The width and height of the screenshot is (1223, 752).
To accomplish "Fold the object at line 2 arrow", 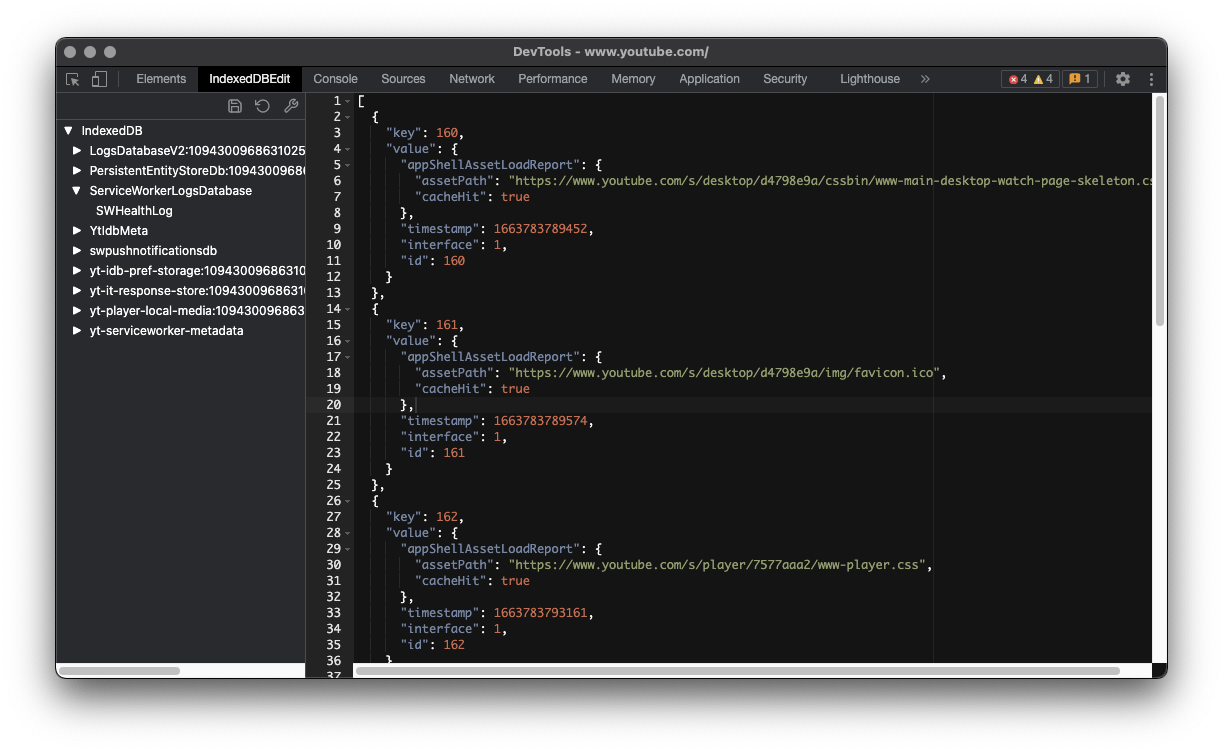I will pyautogui.click(x=348, y=117).
